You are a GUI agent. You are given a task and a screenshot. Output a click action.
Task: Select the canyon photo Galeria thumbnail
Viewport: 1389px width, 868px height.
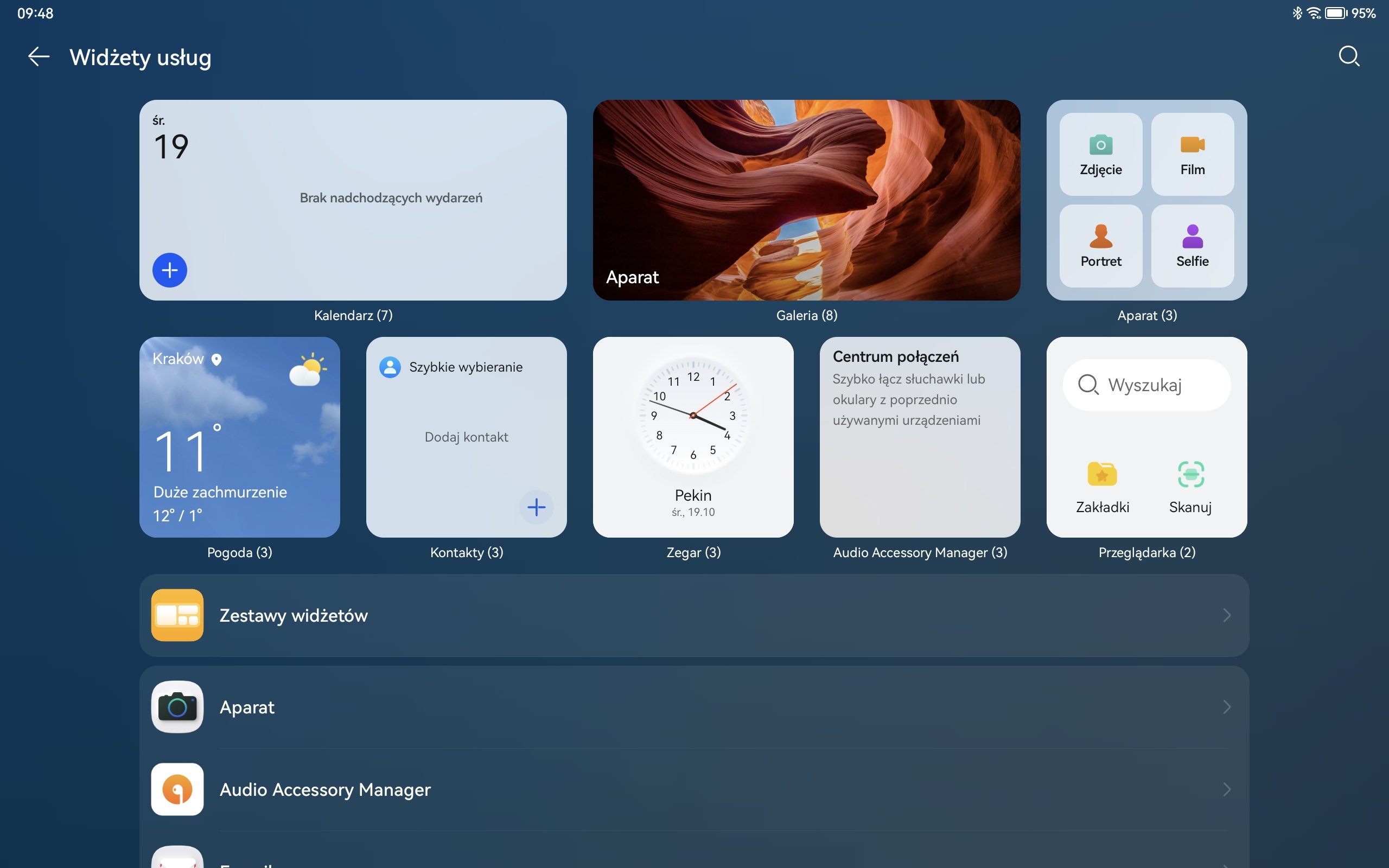pyautogui.click(x=806, y=200)
